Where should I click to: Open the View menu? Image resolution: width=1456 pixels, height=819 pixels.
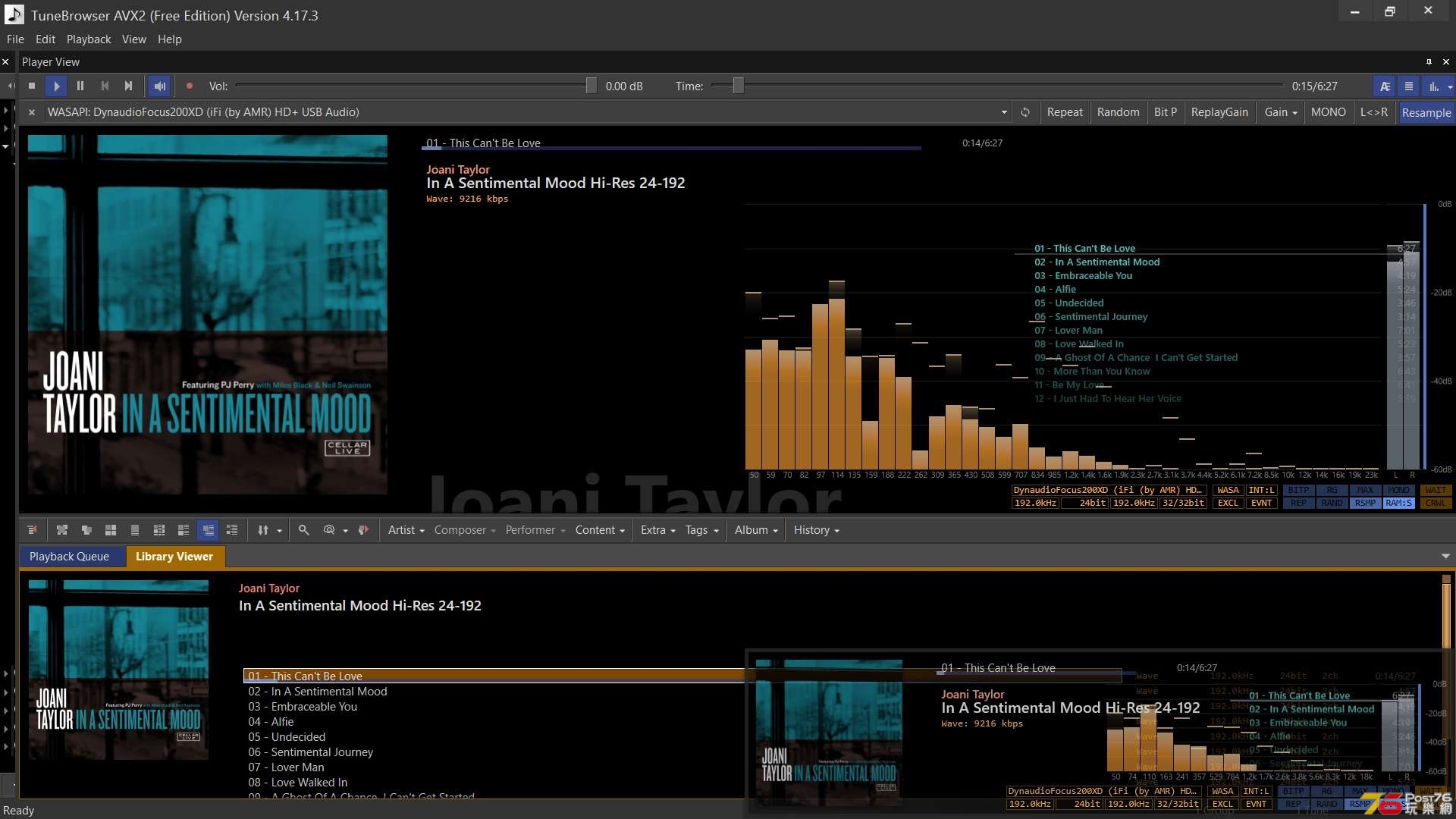pyautogui.click(x=134, y=39)
